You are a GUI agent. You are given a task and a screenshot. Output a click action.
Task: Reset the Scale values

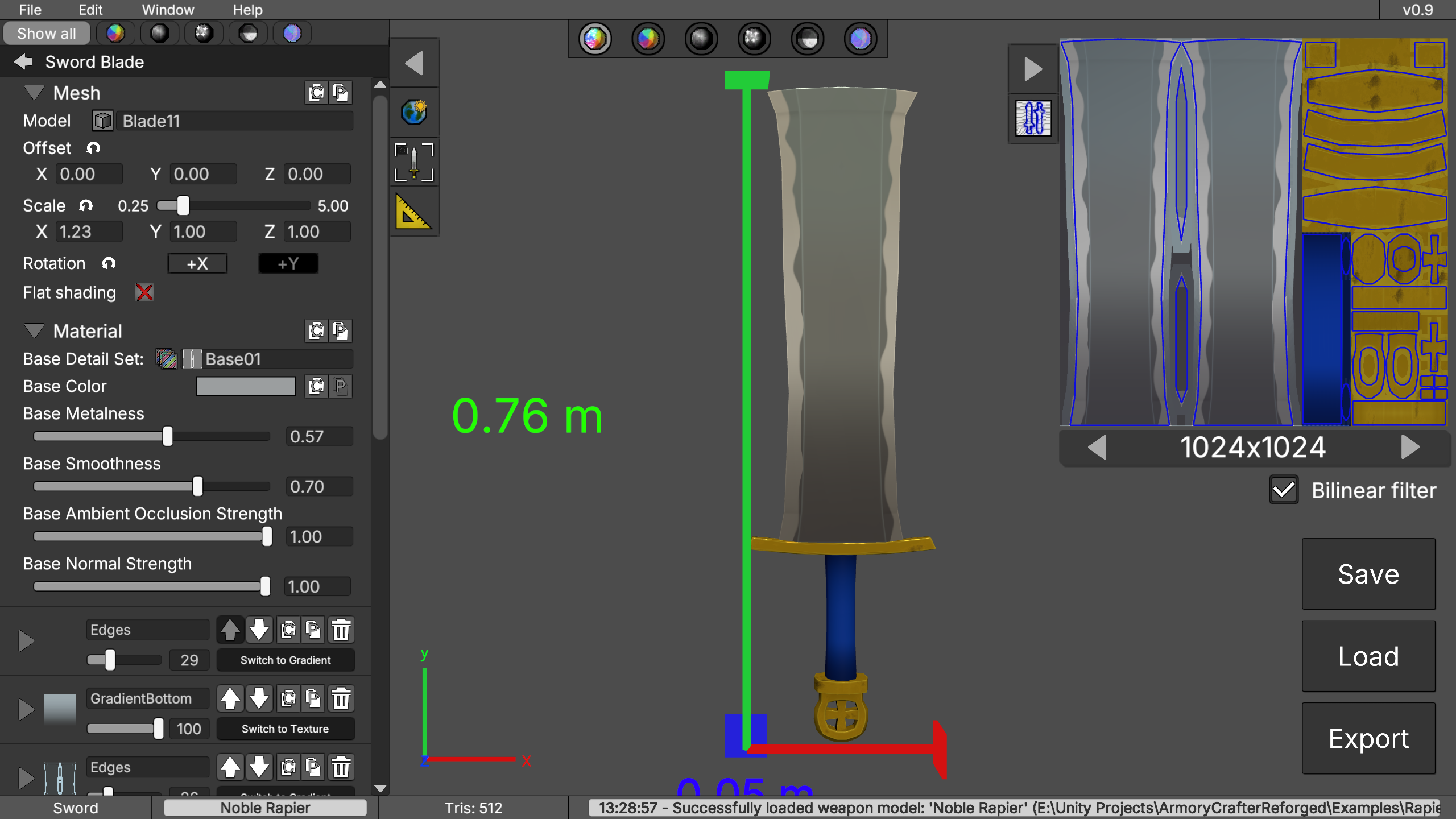click(x=86, y=205)
